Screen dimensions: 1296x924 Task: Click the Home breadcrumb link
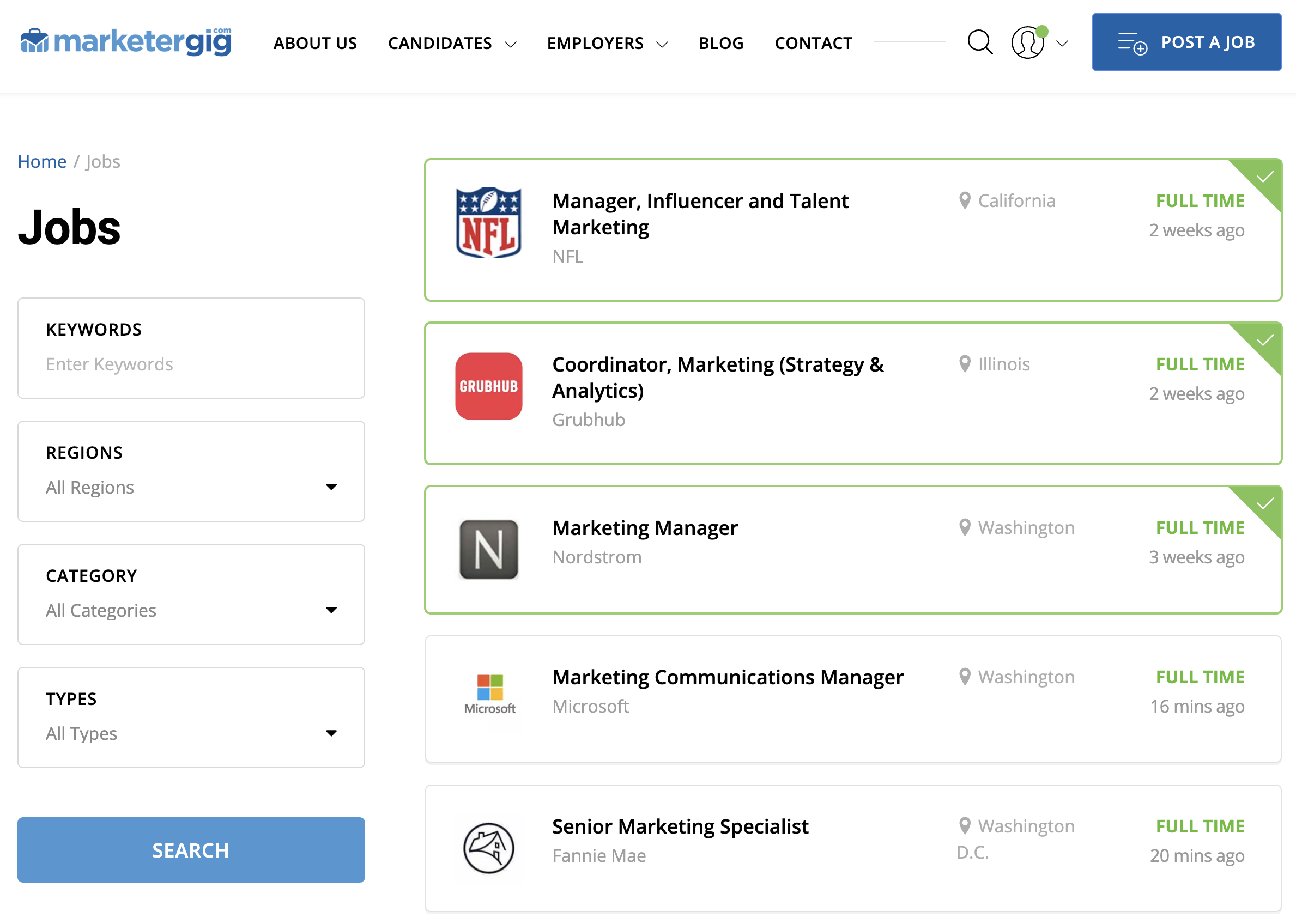point(41,161)
